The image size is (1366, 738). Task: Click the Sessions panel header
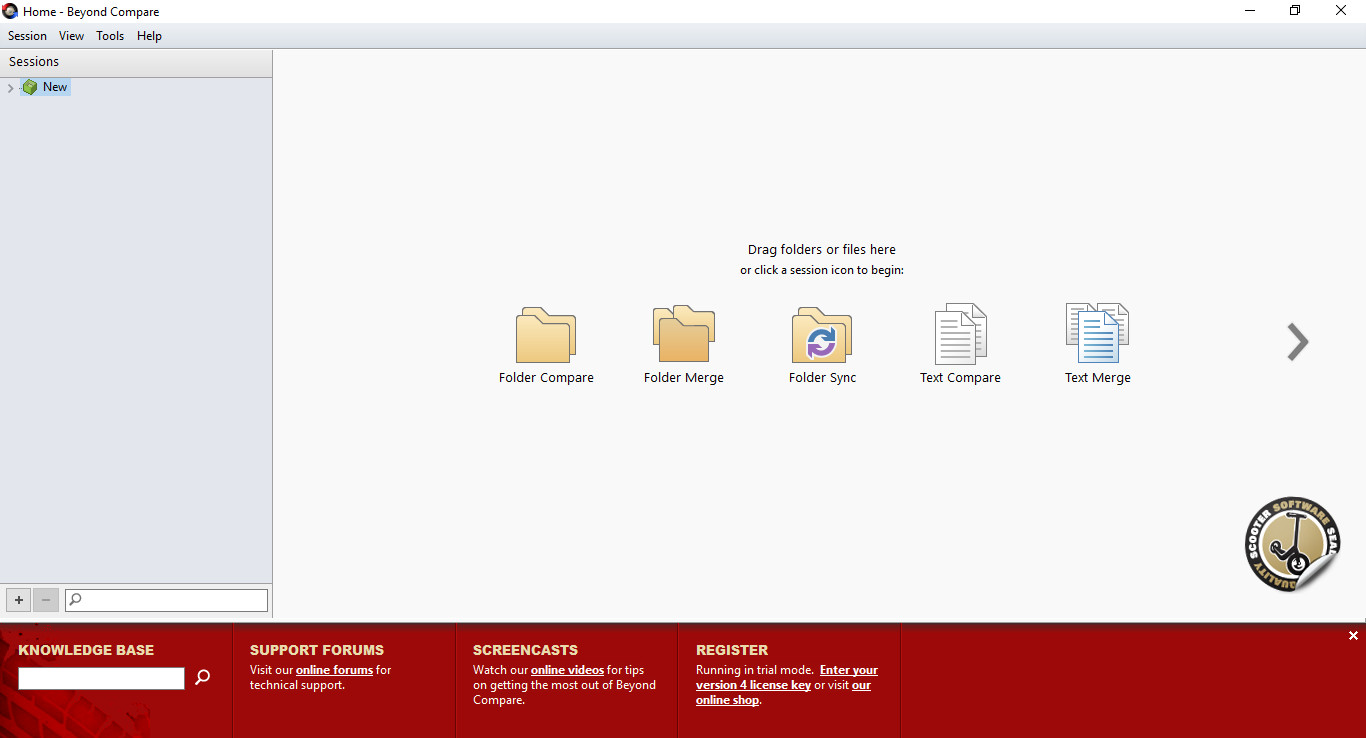pos(136,62)
